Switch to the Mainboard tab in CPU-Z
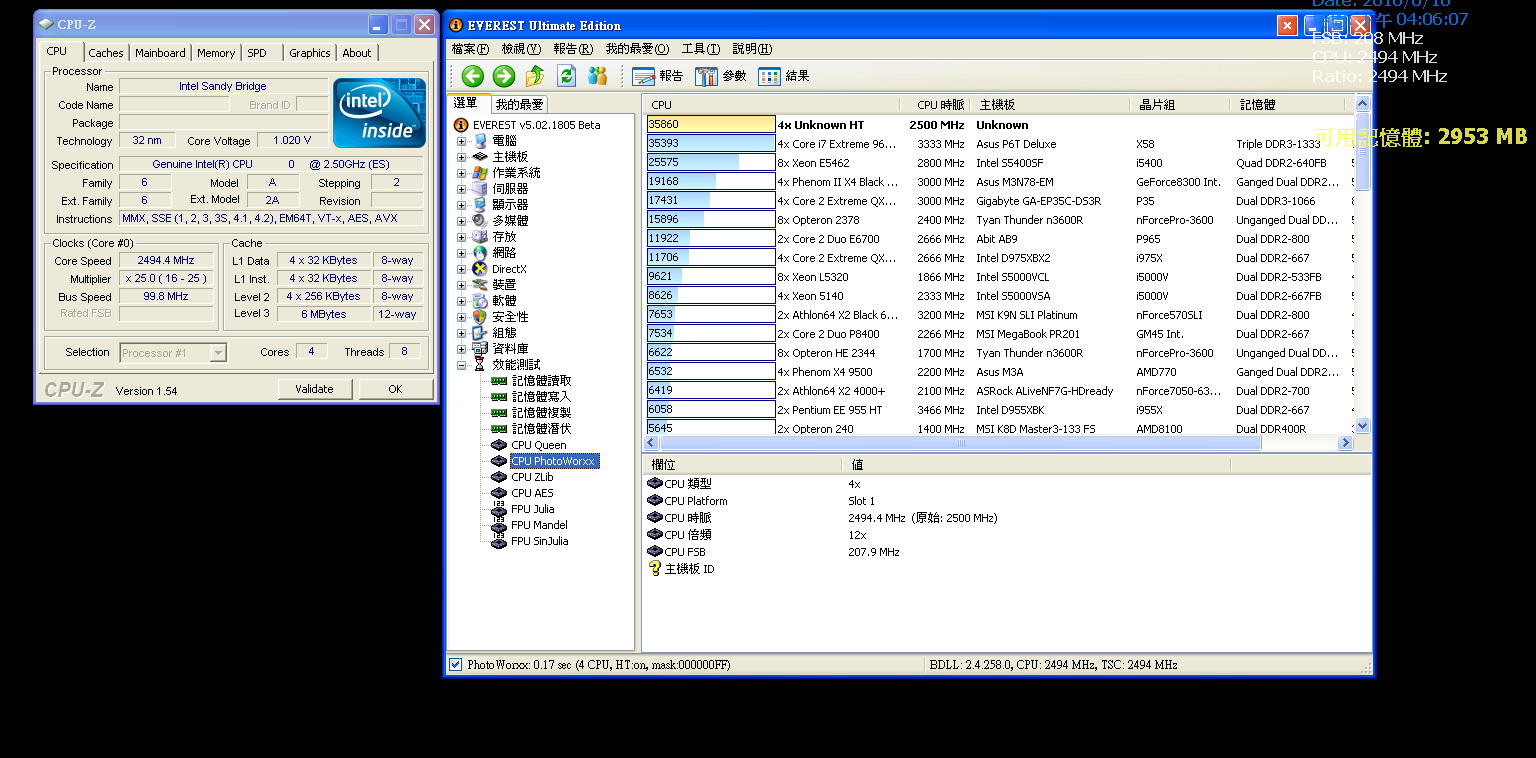Screen dimensions: 1536x758 [160, 53]
